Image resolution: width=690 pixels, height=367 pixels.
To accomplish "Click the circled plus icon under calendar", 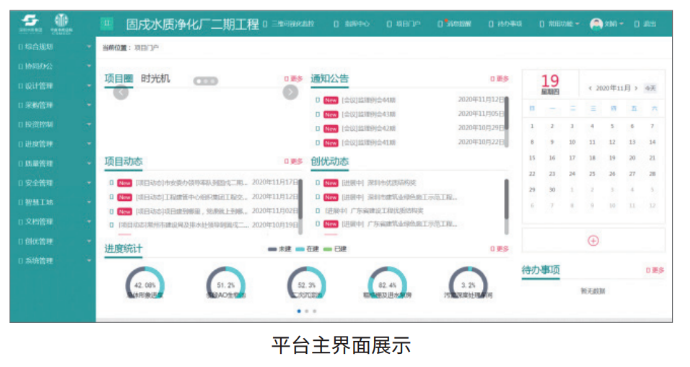I will pos(593,241).
